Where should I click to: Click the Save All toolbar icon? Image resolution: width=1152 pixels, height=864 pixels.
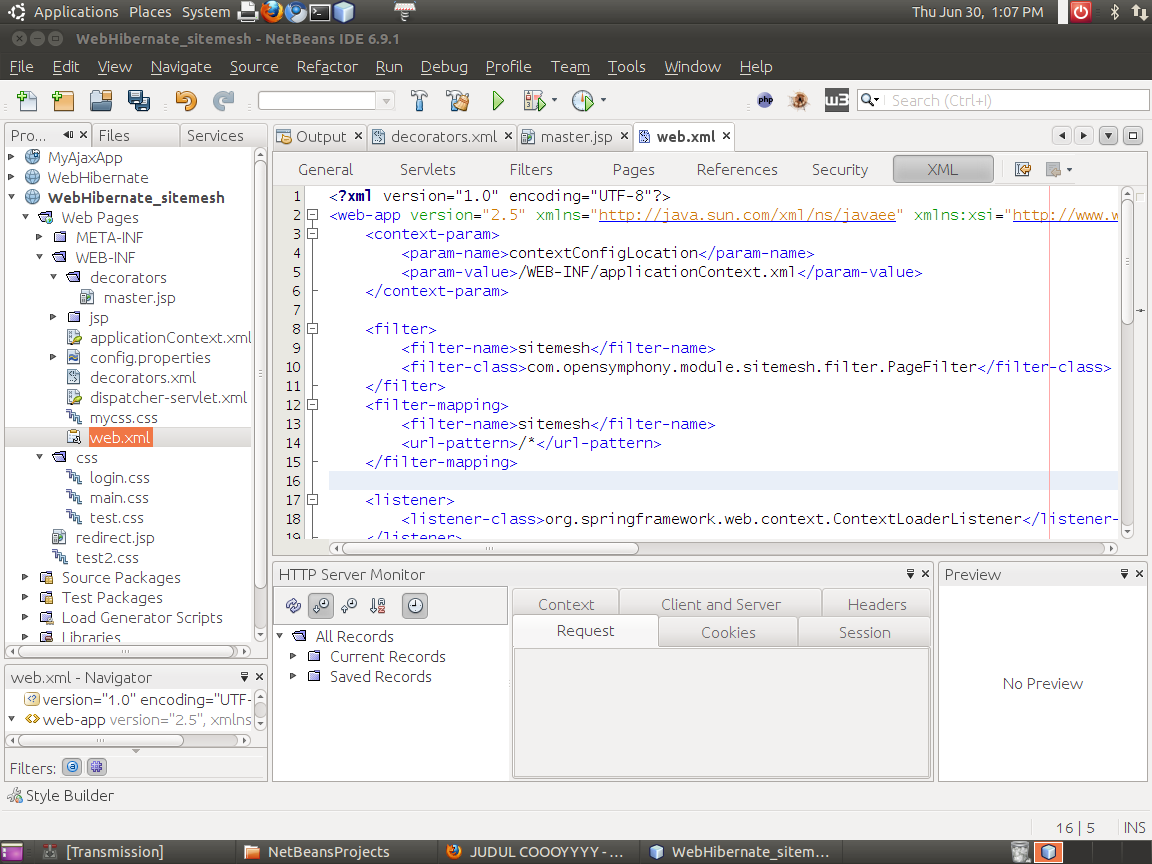point(138,101)
